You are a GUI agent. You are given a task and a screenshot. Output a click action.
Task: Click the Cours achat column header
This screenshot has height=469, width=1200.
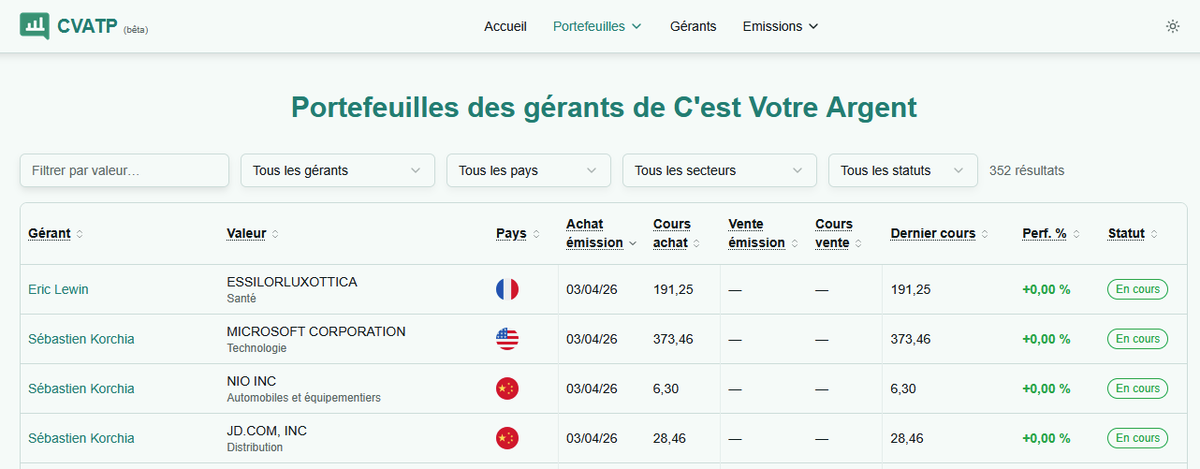click(x=673, y=234)
